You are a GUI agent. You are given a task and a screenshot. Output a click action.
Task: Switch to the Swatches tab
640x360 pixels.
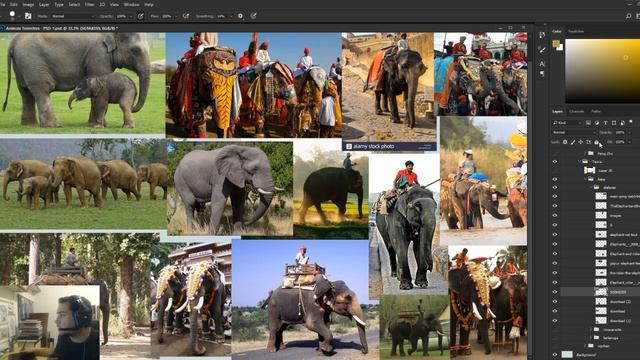point(576,31)
